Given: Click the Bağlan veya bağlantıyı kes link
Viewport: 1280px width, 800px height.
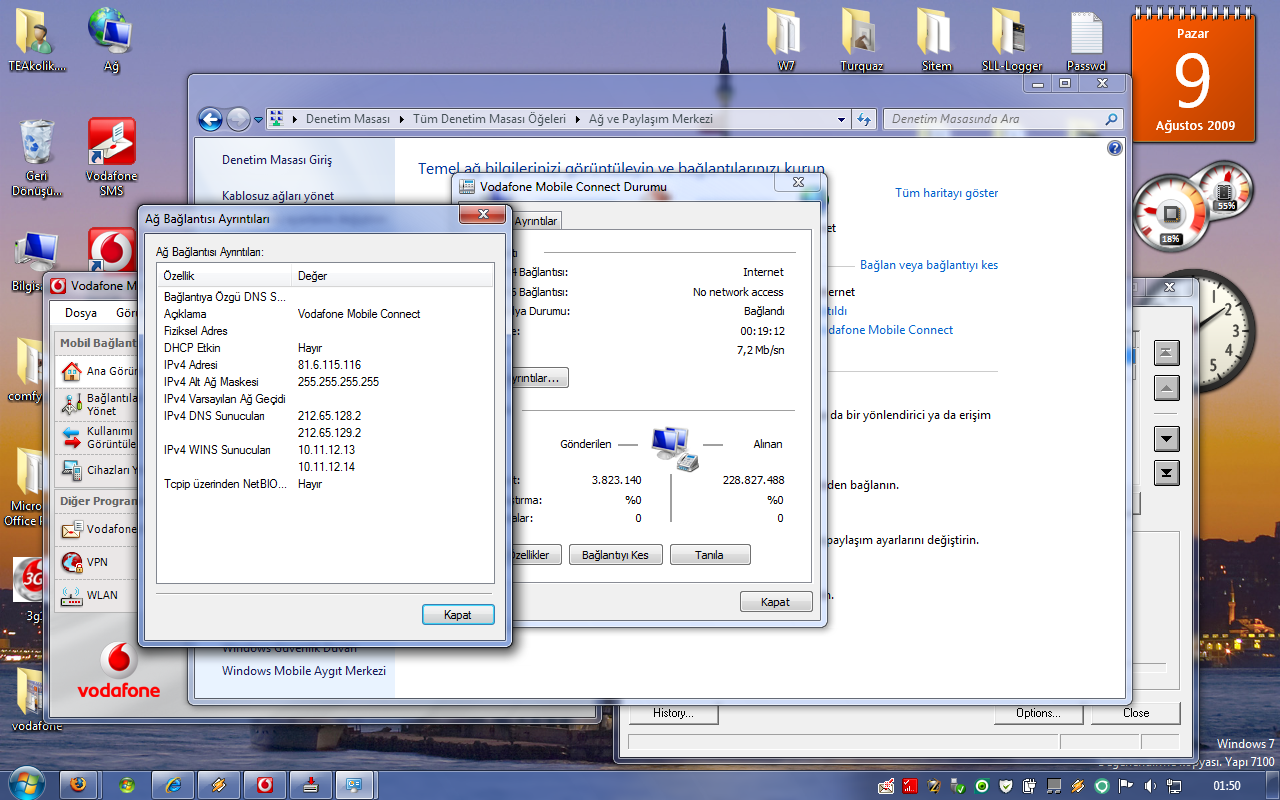Looking at the screenshot, I should tap(929, 265).
